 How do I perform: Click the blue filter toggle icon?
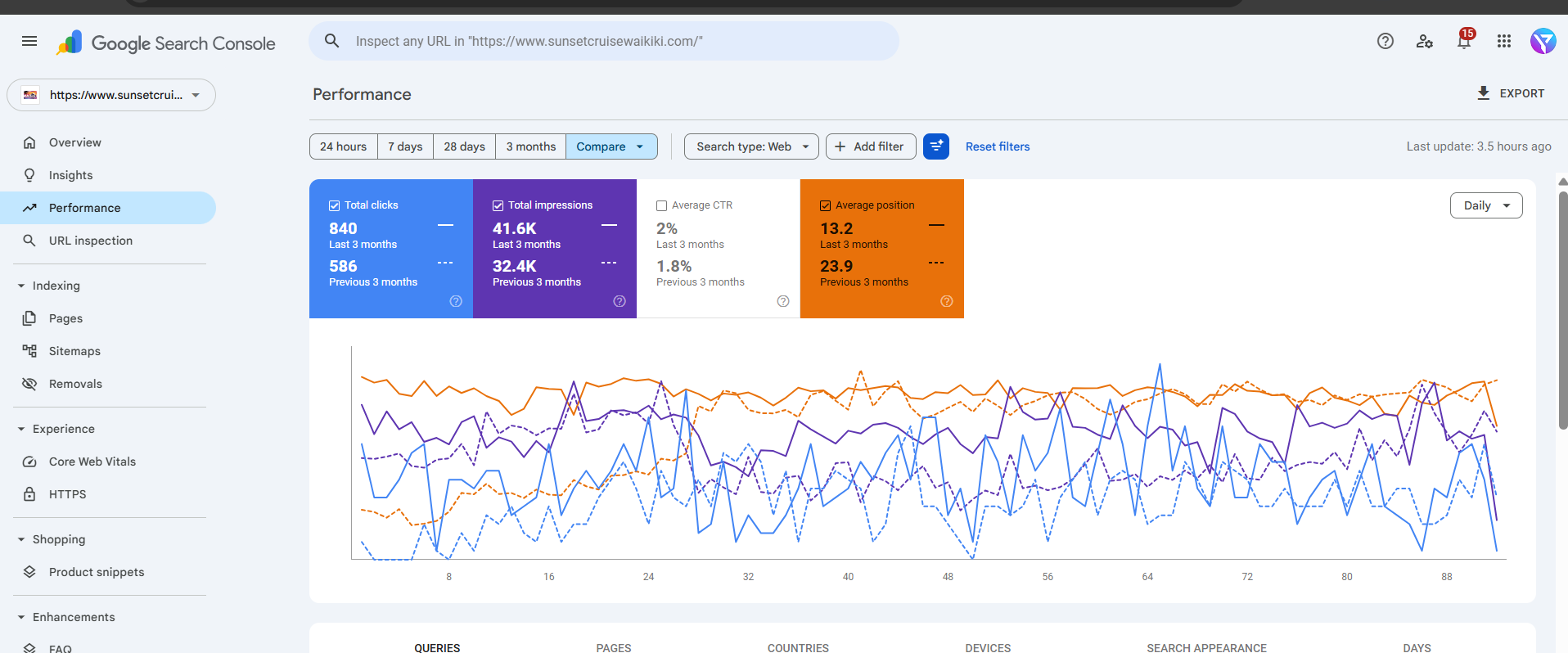(x=935, y=146)
